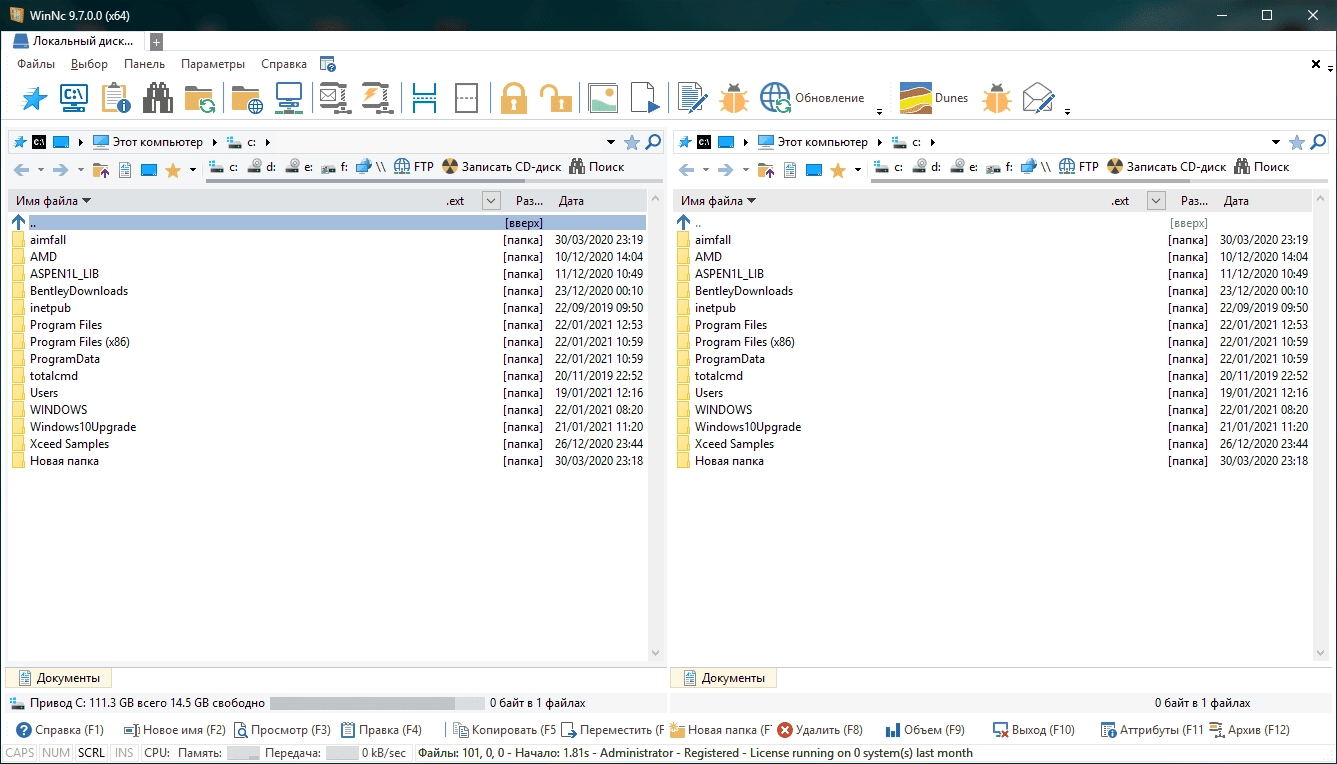The height and width of the screenshot is (764, 1337).
Task: Toggle the NUM indicator in status bar
Action: [57, 753]
